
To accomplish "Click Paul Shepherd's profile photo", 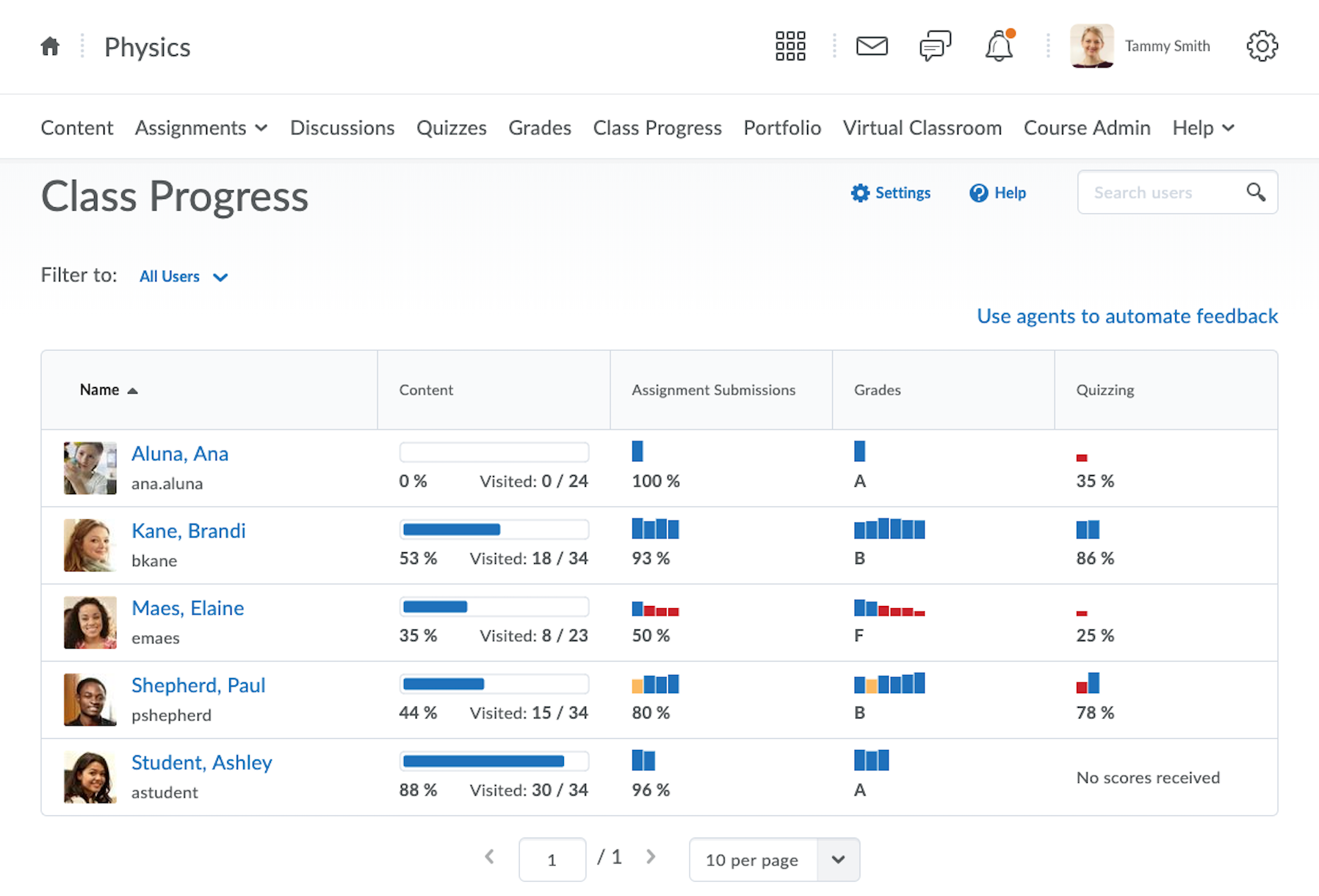I will (90, 699).
